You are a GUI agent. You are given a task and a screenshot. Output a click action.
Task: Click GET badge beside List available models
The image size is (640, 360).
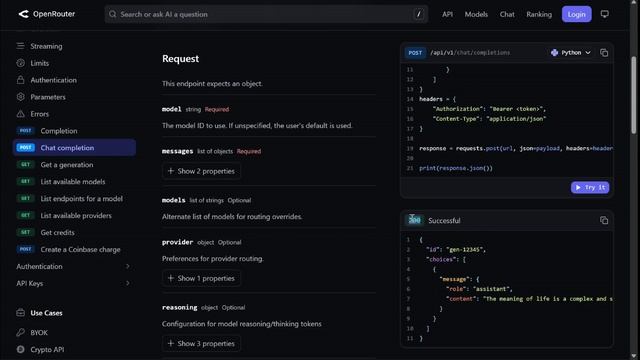[25, 181]
